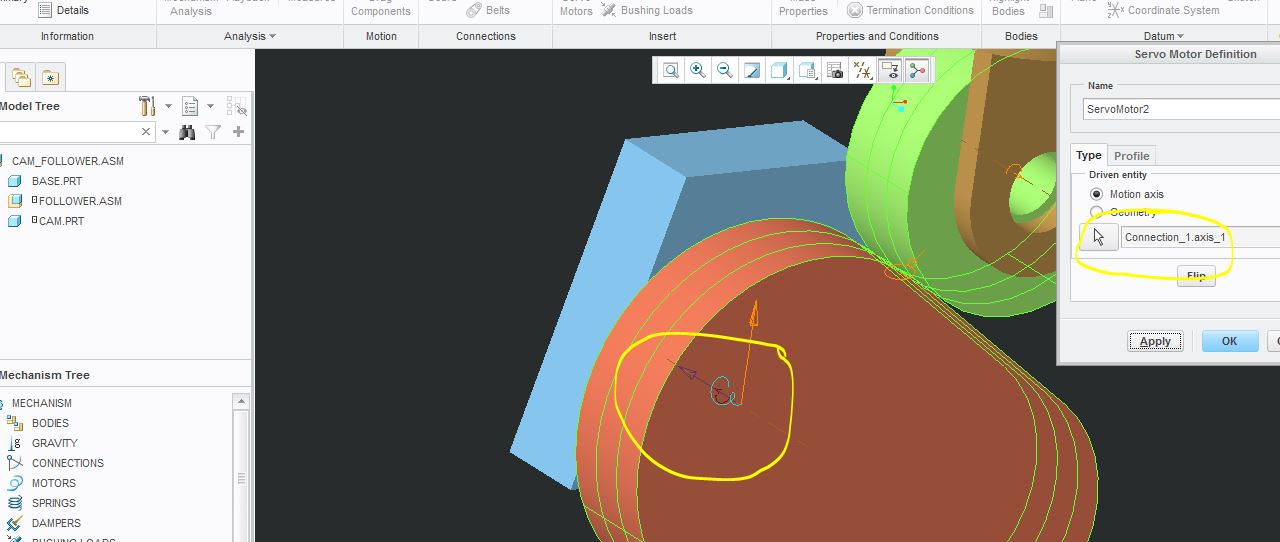Toggle the tree columns visibility icon
This screenshot has height=542, width=1280.
[x=237, y=106]
